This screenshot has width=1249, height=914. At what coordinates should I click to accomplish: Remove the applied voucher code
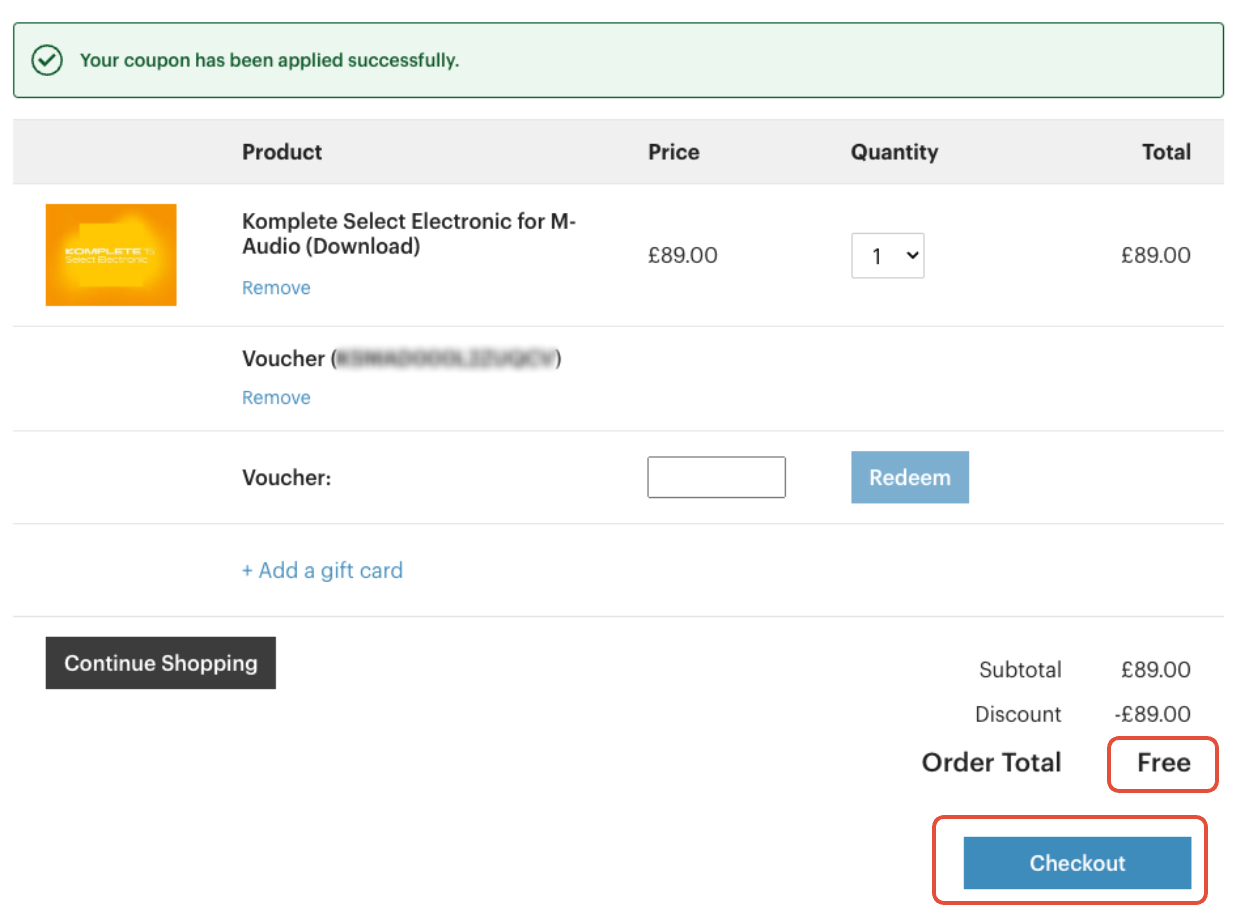coord(276,398)
